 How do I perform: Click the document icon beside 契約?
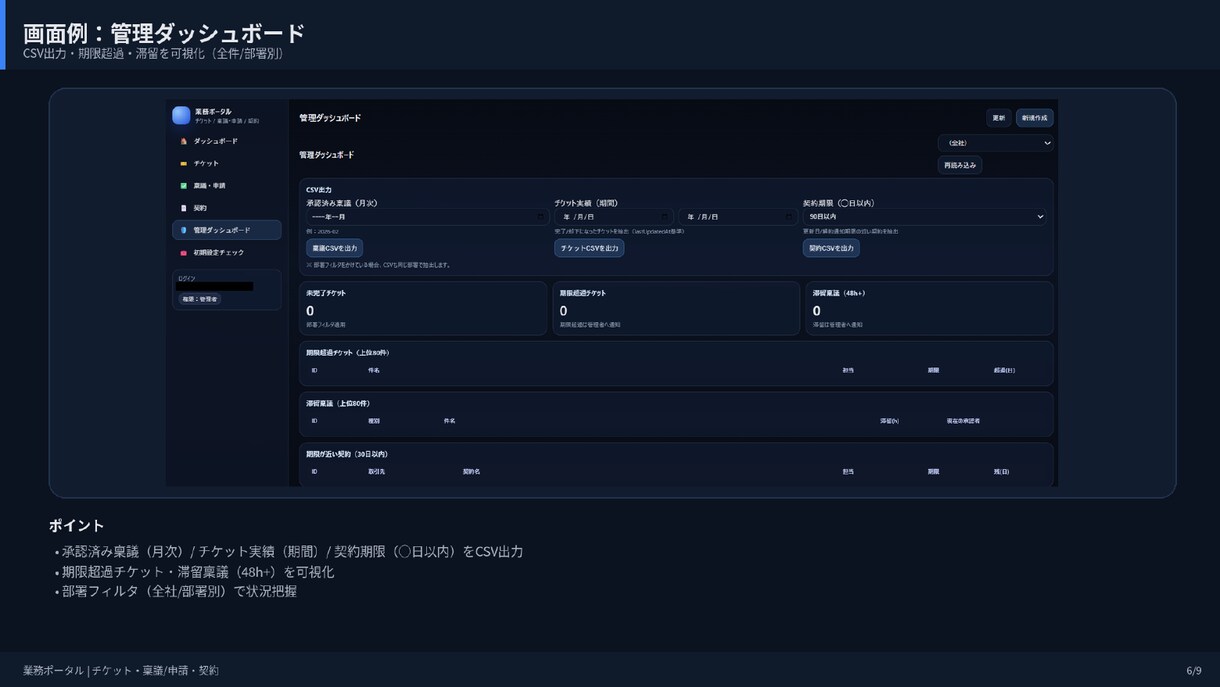coord(183,208)
